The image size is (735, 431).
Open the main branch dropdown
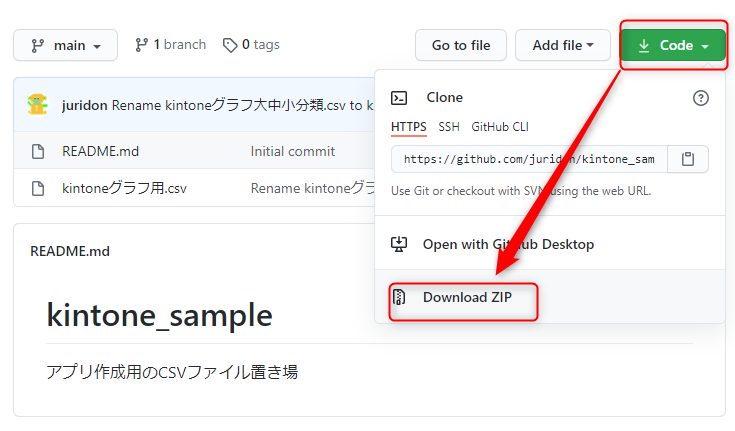66,45
